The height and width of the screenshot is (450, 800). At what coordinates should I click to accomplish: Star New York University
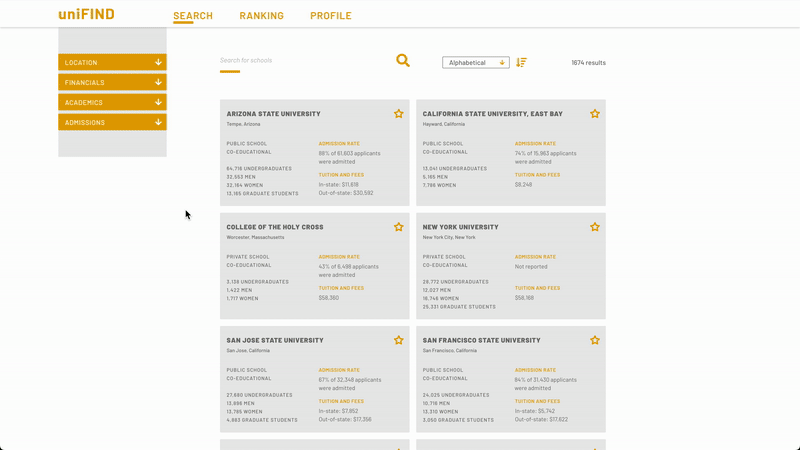595,227
